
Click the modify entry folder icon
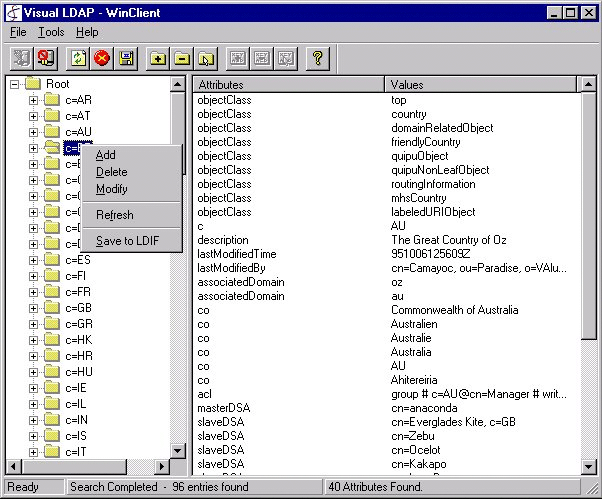[x=207, y=59]
